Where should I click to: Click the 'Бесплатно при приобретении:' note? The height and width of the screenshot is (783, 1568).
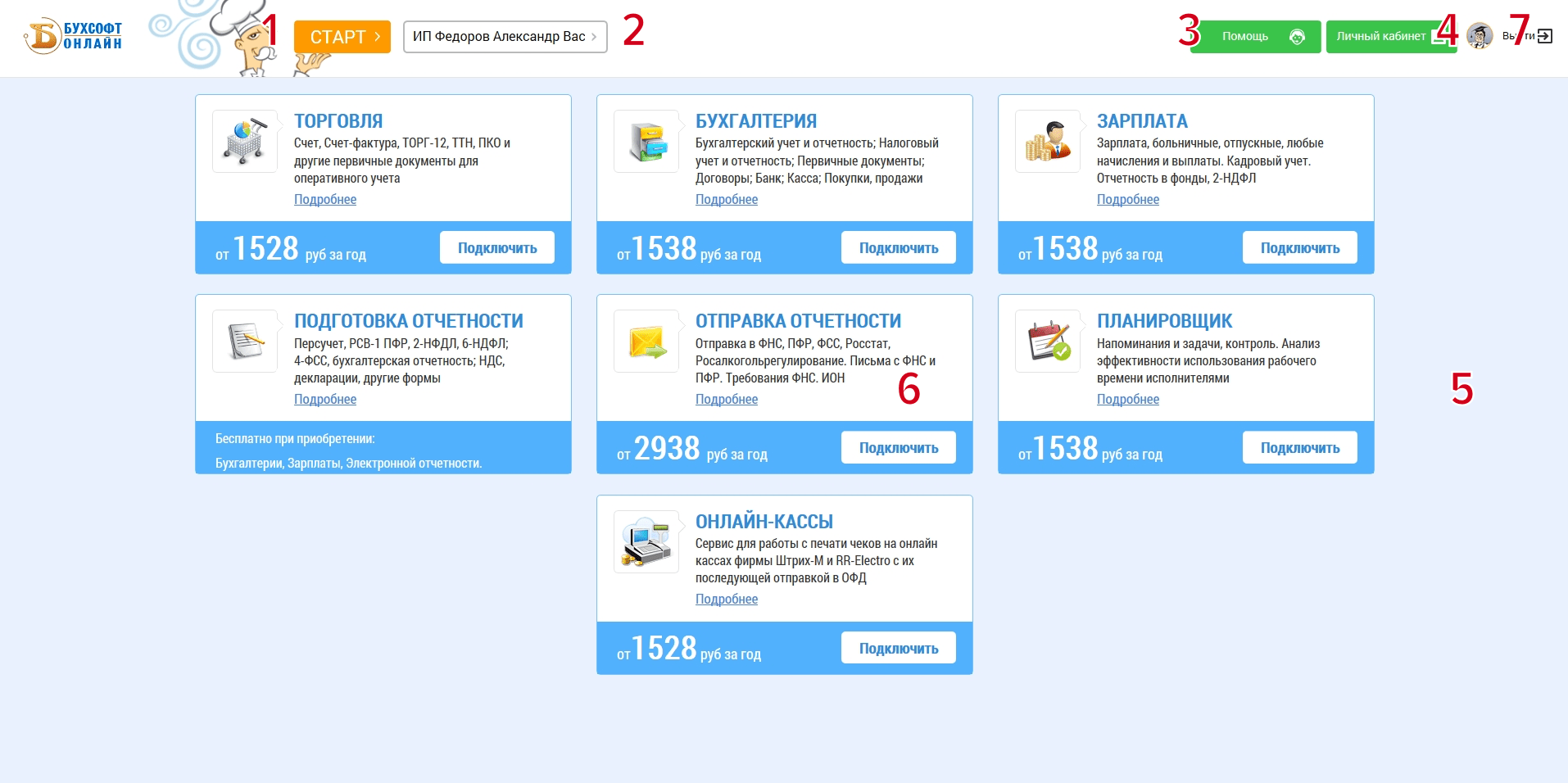pos(295,439)
